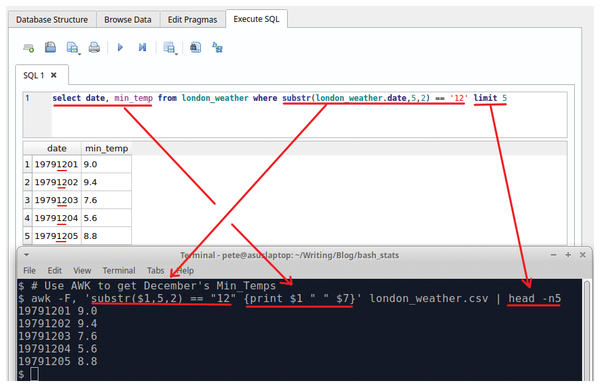Click the save SQL file icon

point(71,47)
